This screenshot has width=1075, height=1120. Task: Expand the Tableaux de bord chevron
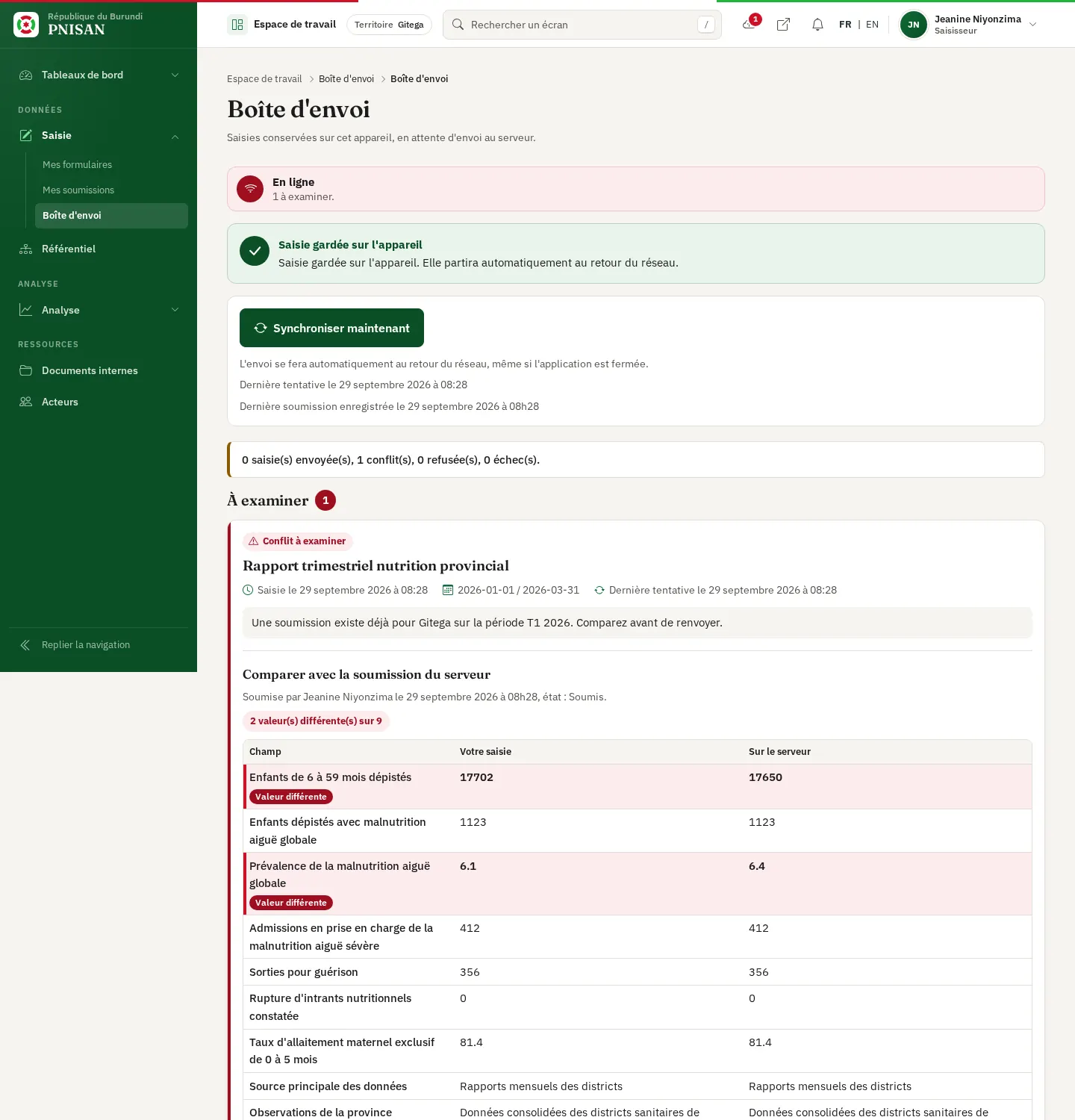[175, 75]
